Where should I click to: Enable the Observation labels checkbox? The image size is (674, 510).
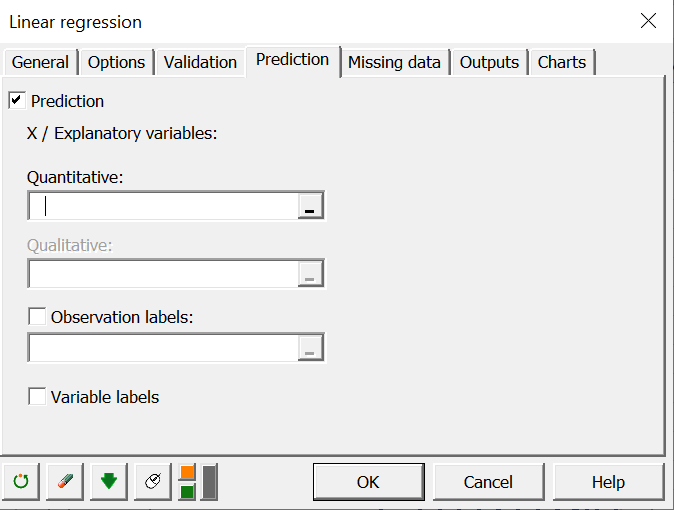tap(38, 317)
